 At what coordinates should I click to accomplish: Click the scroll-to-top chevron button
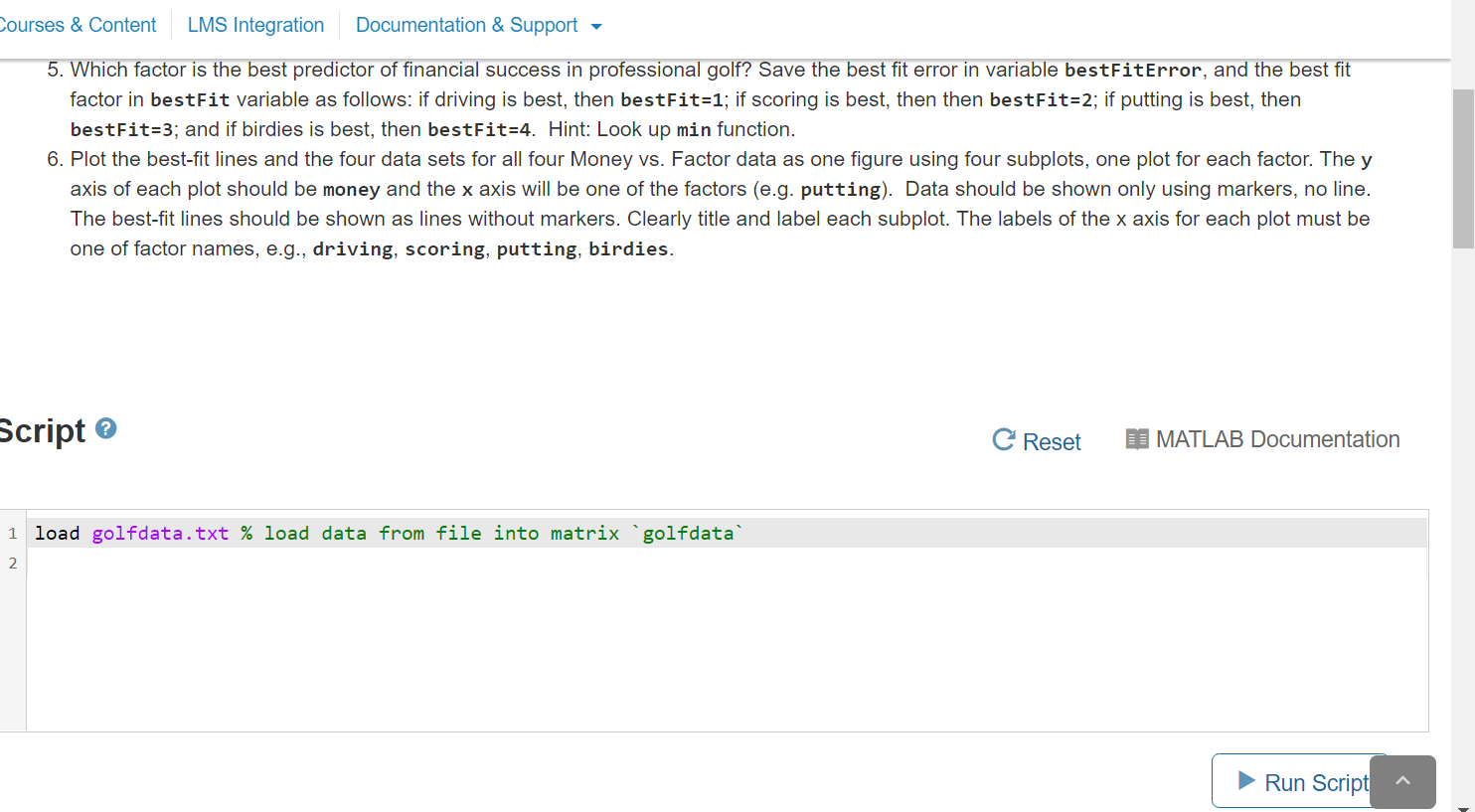coord(1402,781)
